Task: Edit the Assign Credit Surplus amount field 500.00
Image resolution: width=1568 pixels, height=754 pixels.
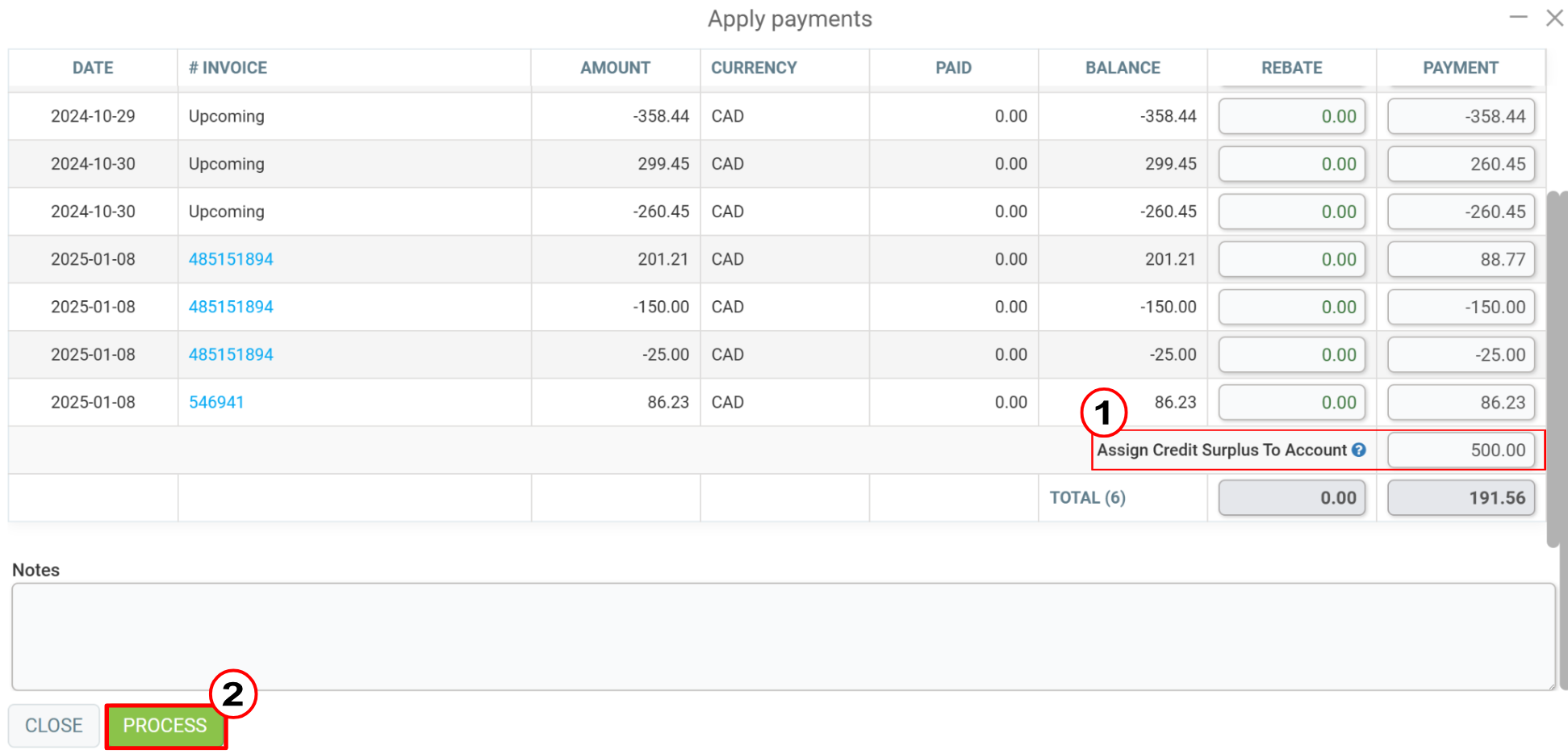Action: tap(1461, 450)
